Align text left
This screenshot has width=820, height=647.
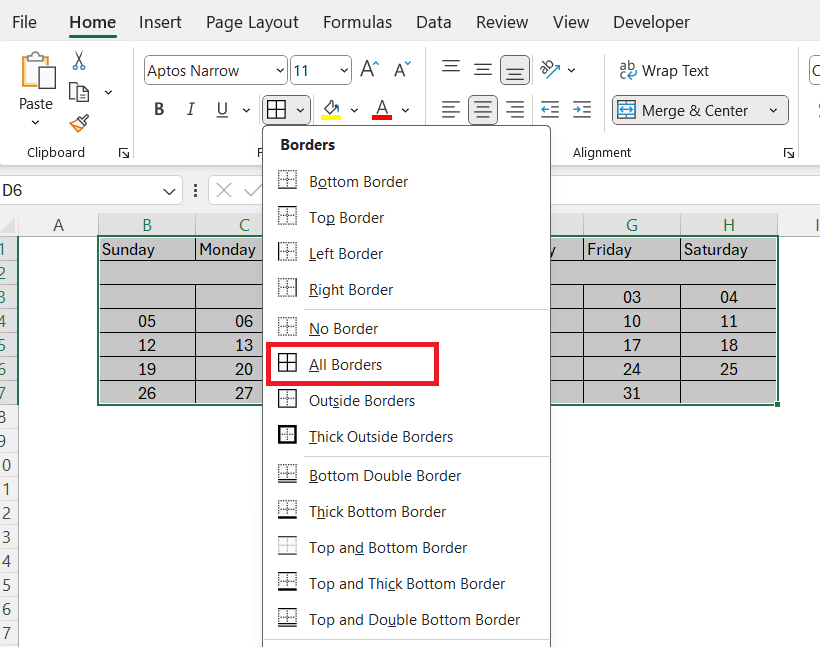click(x=451, y=110)
